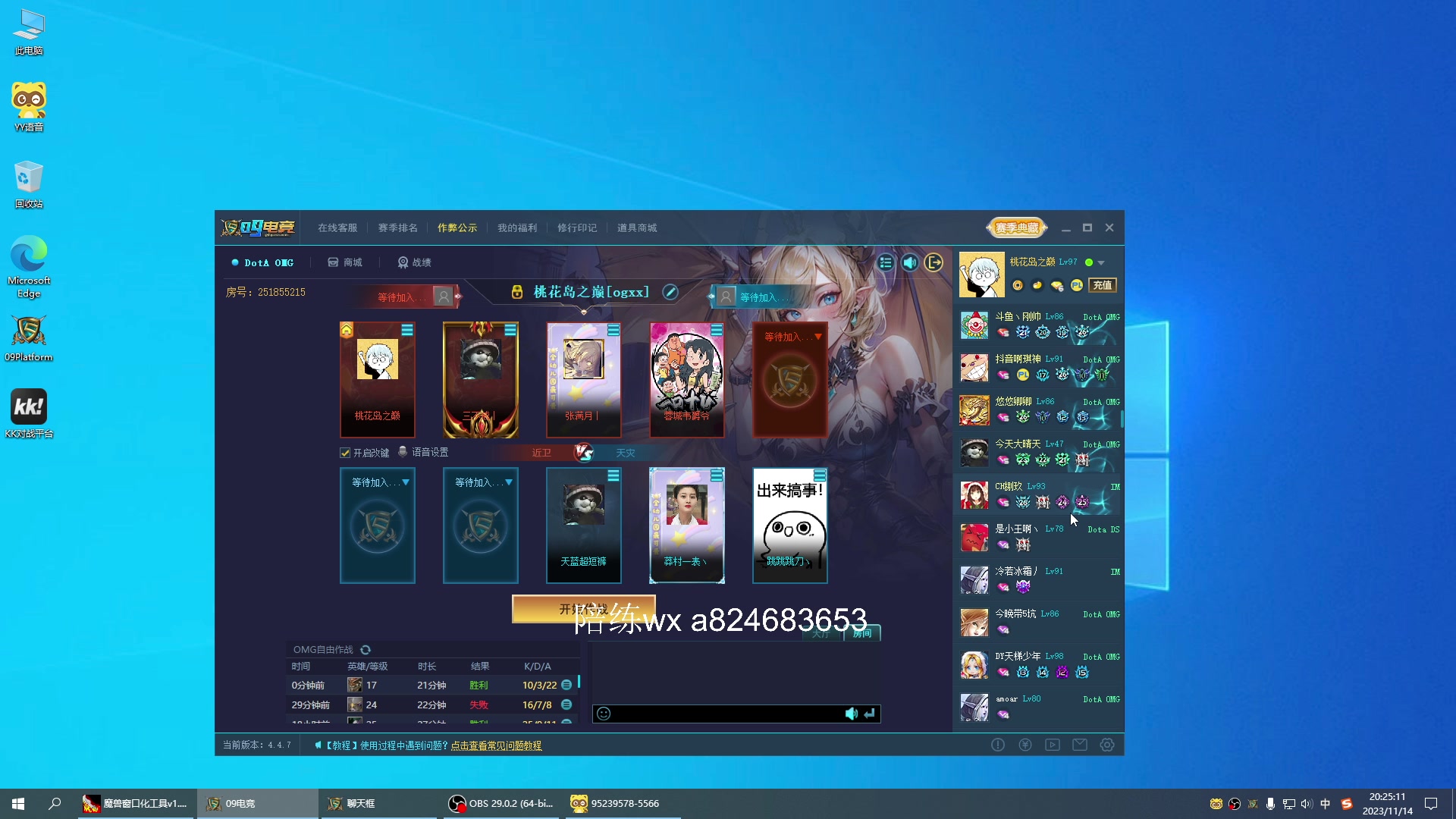Viewport: 1456px width, 819px height.
Task: Open emoji picker in chat box
Action: [x=604, y=714]
